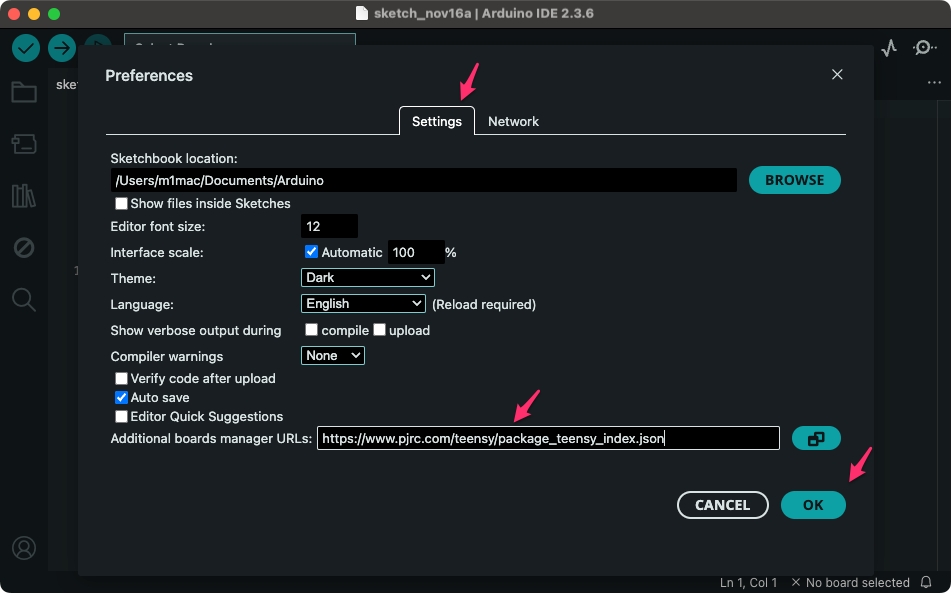Select the Settings tab
The width and height of the screenshot is (951, 593).
pos(437,121)
